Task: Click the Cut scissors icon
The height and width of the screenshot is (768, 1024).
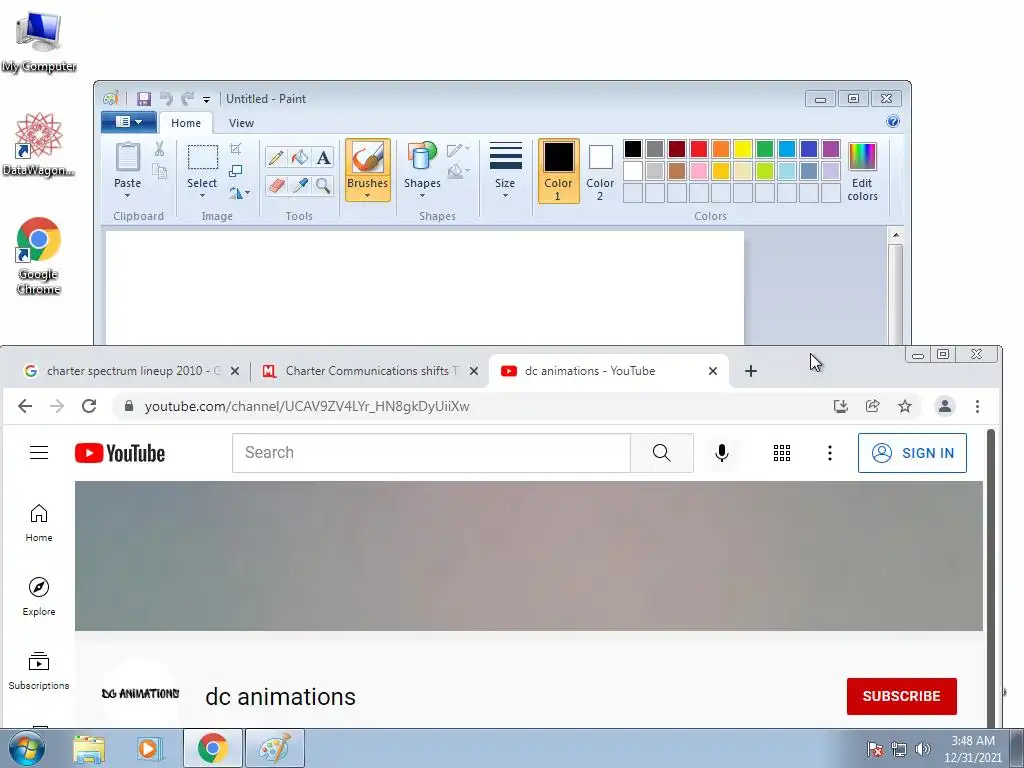Action: 159,150
